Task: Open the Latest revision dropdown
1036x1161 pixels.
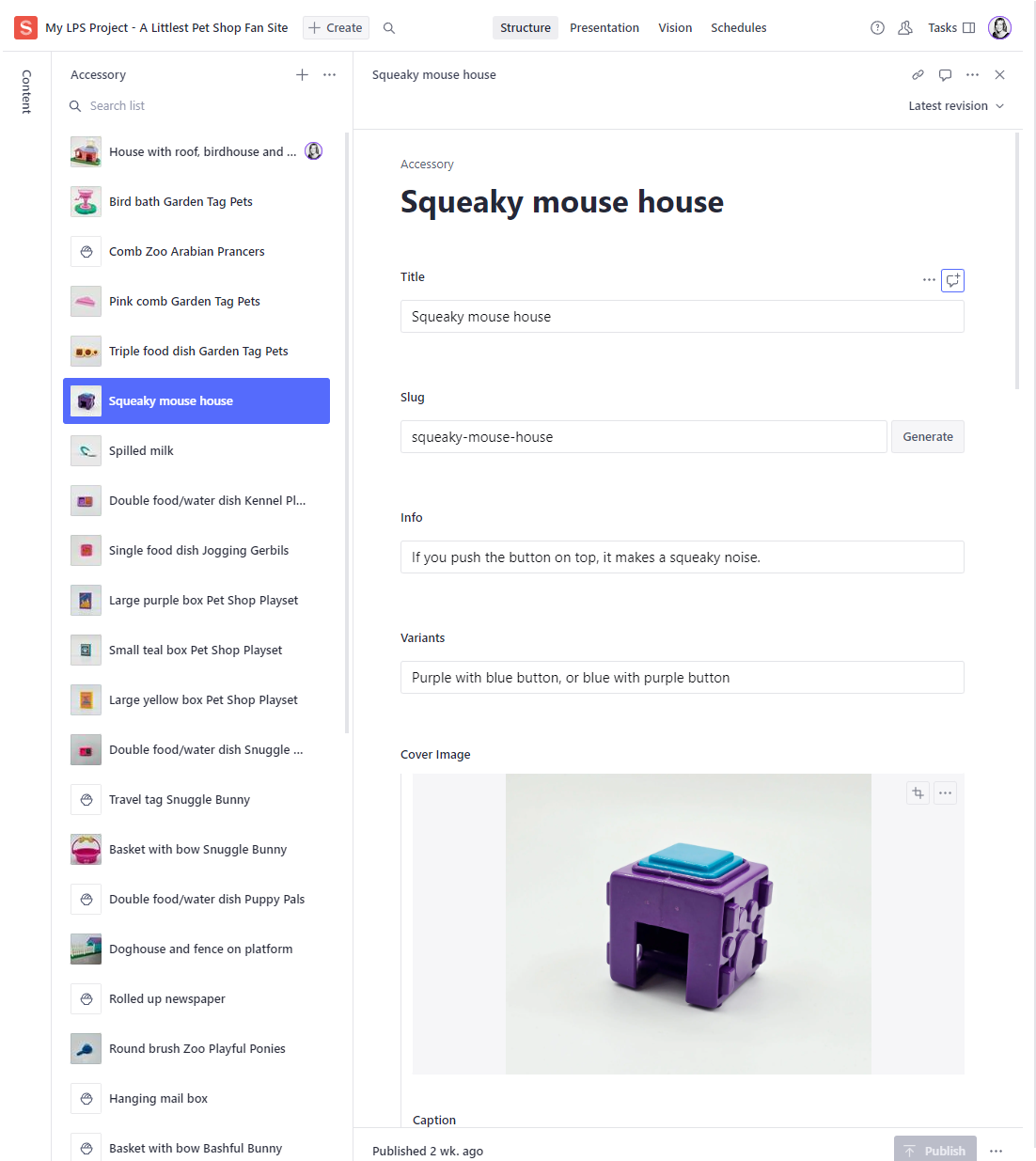Action: pos(955,105)
